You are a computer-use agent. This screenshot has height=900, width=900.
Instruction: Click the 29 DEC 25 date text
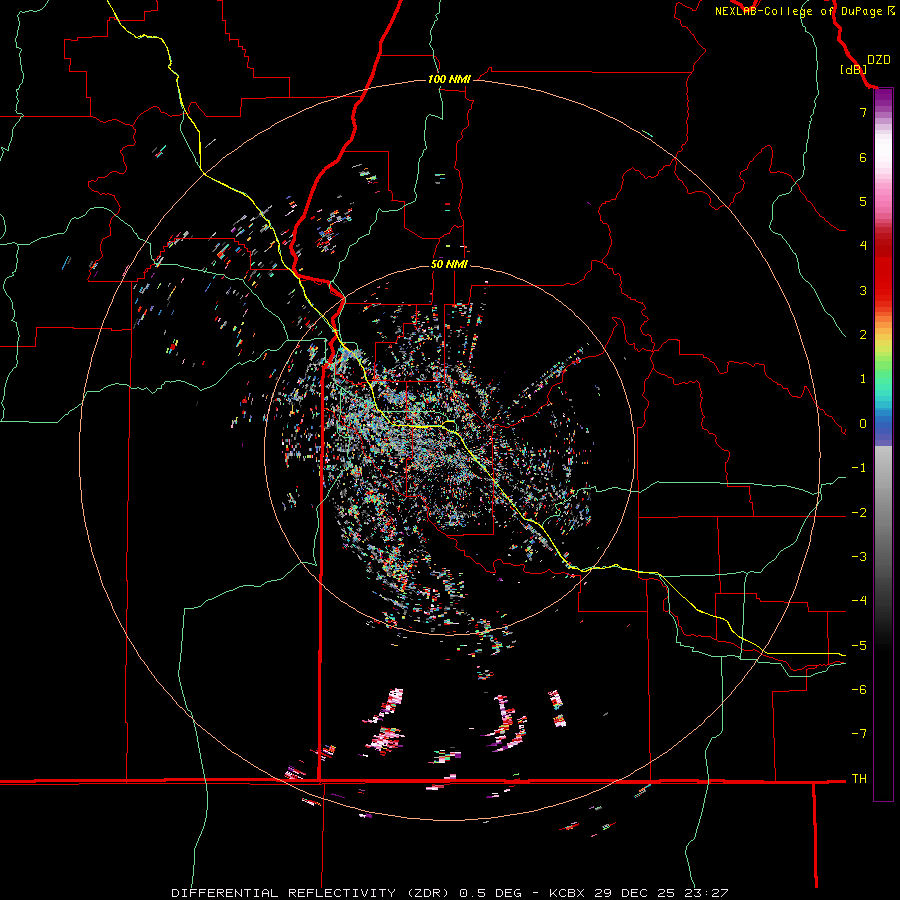click(635, 893)
